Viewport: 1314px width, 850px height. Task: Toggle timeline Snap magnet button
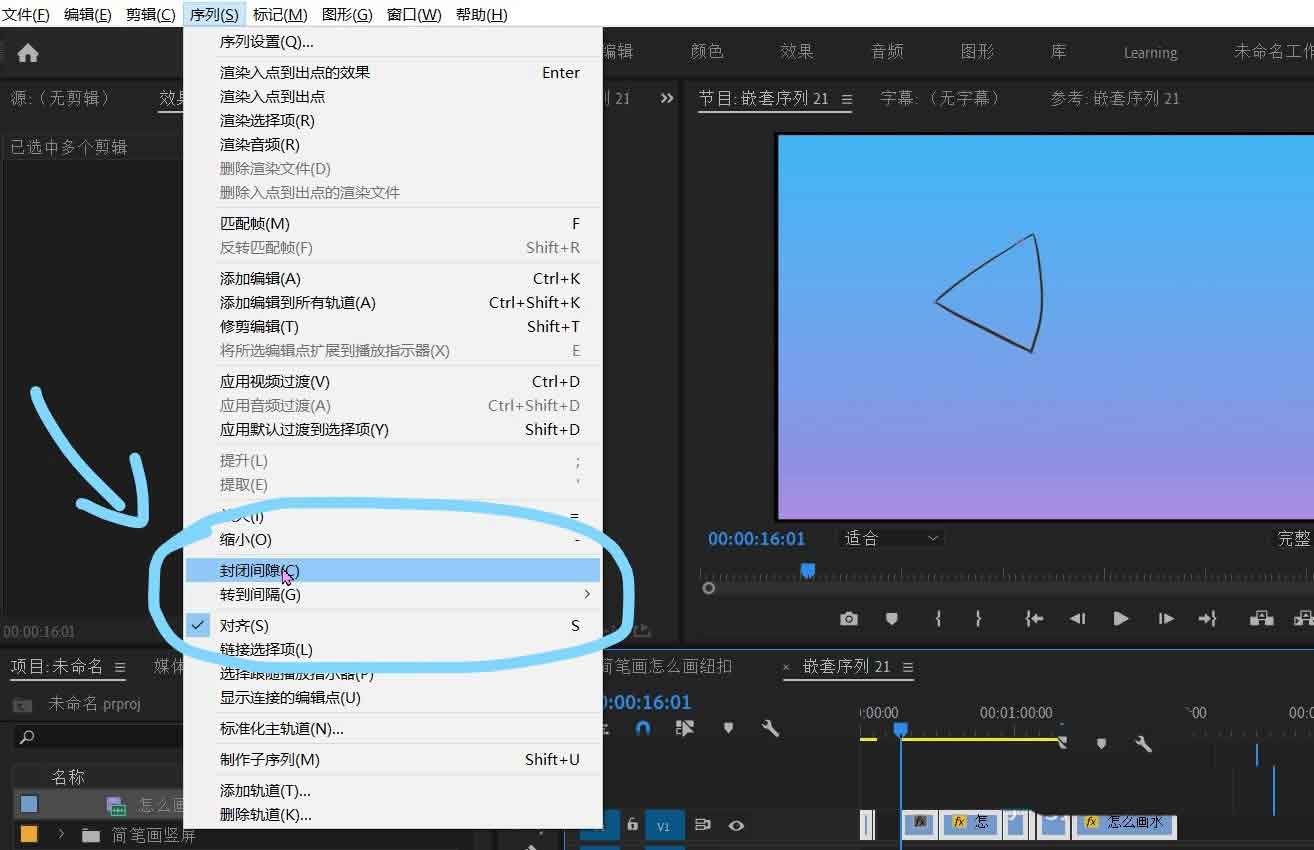[643, 728]
